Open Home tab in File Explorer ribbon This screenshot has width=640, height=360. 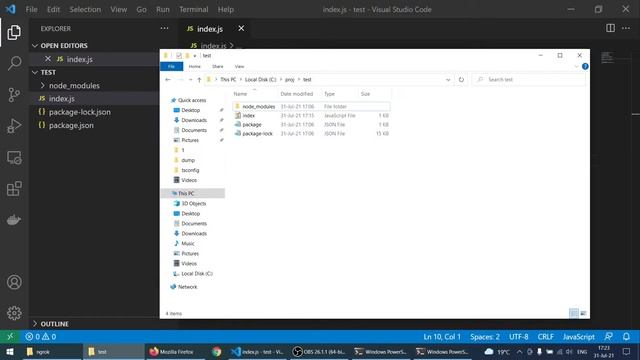pos(195,66)
